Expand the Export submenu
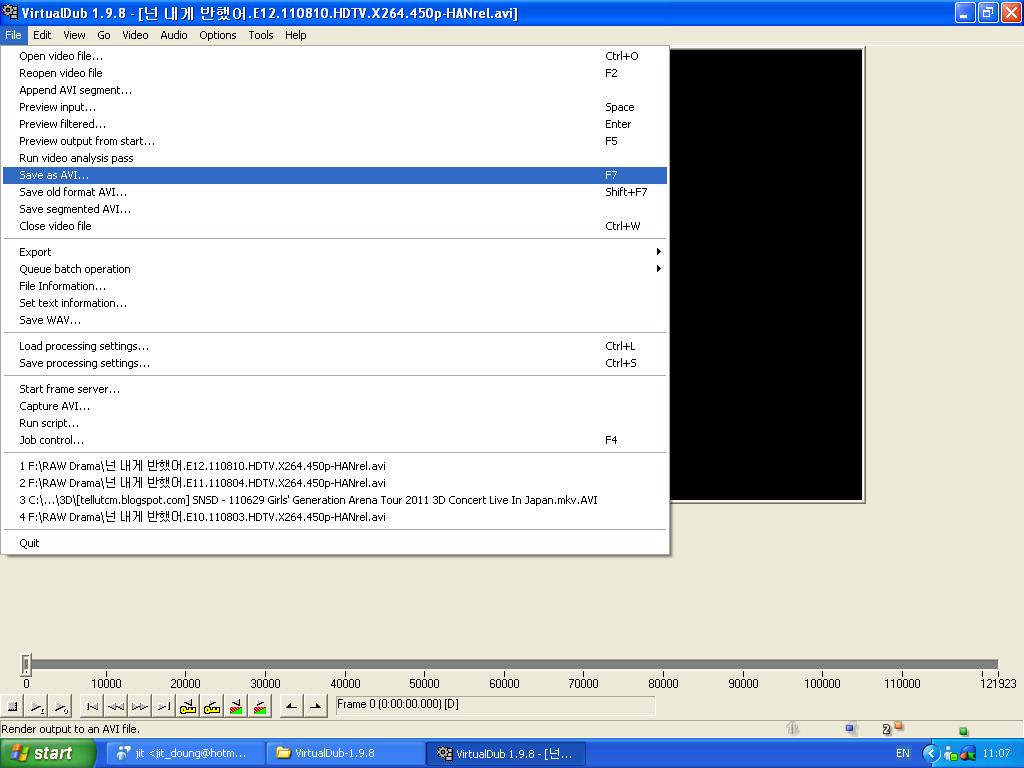 click(335, 251)
